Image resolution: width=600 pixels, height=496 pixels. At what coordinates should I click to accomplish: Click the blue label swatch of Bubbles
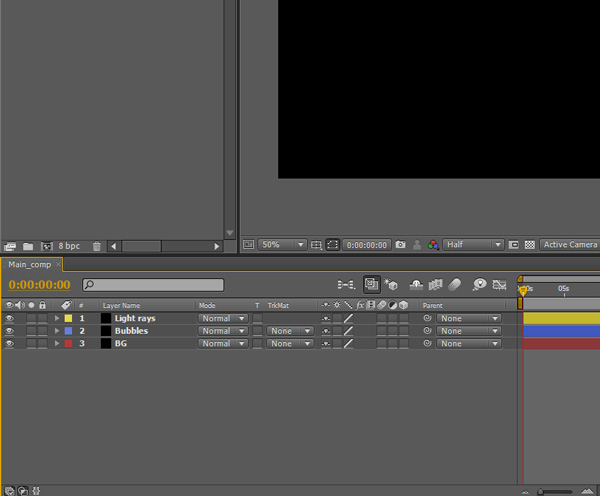click(68, 331)
